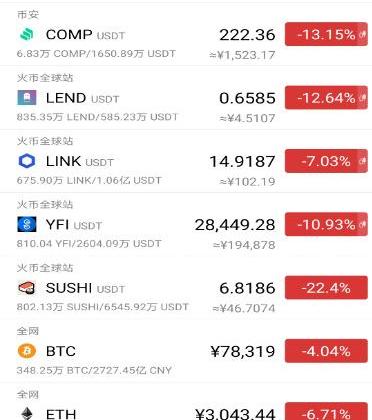Tap flame icon on -13.15% badge
This screenshot has width=372, height=420.
[362, 34]
